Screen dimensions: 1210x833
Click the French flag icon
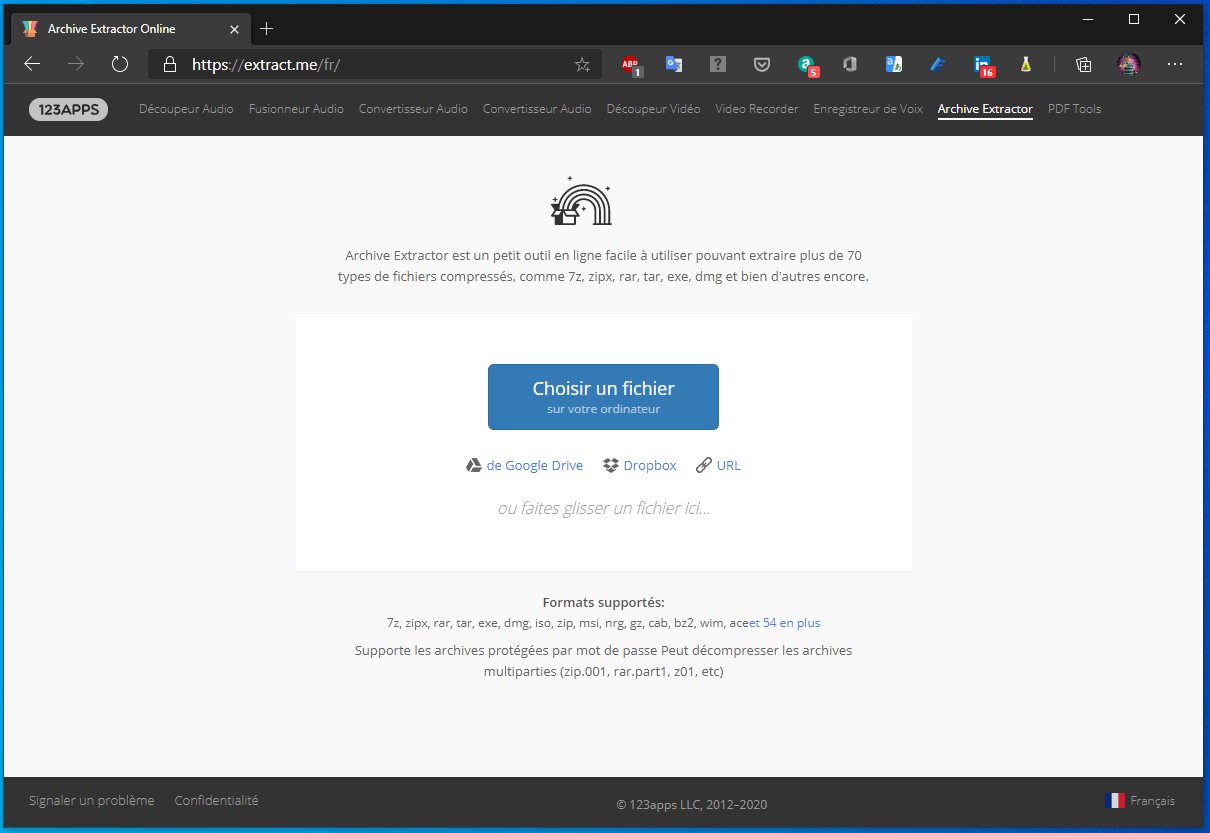[x=1115, y=800]
